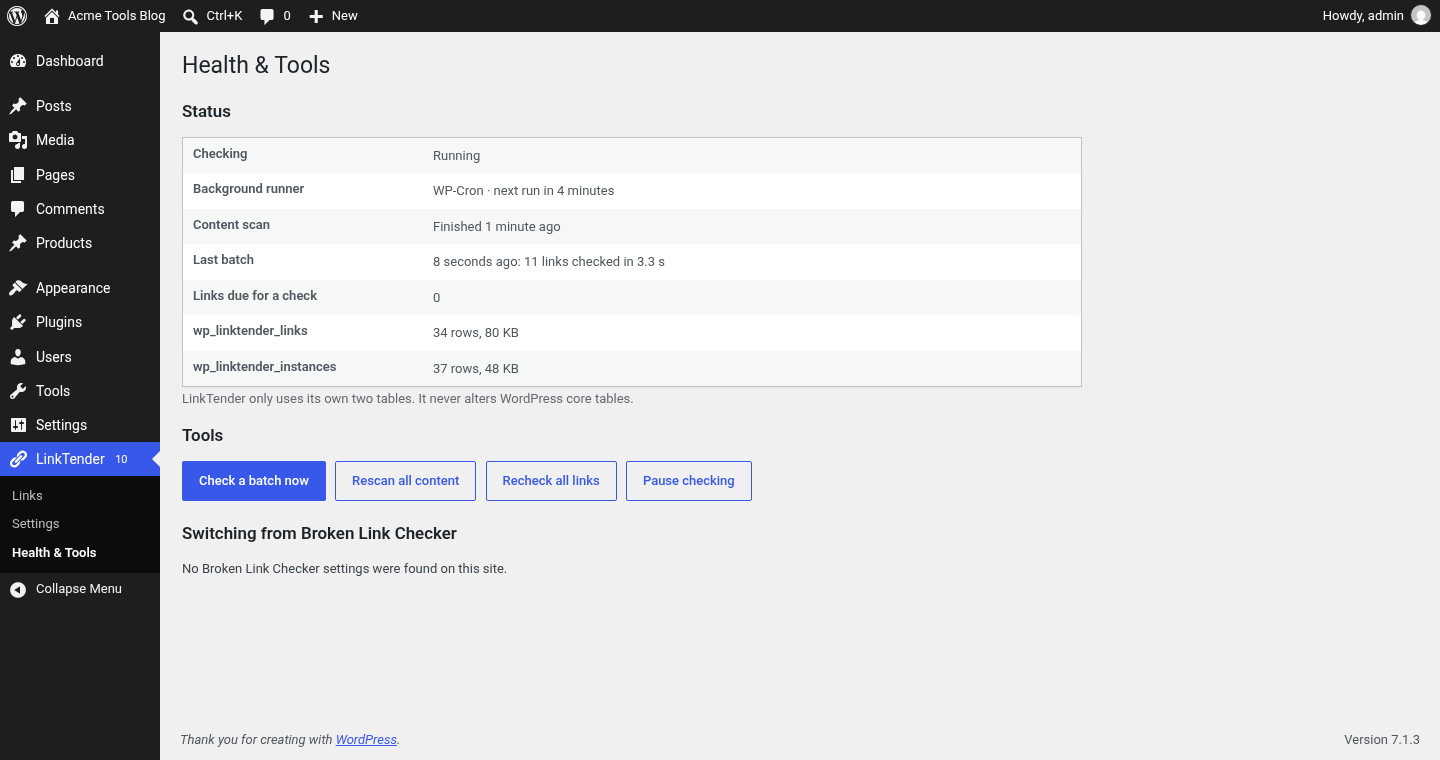Open the Links submenu item
The width and height of the screenshot is (1440, 760).
coord(27,496)
